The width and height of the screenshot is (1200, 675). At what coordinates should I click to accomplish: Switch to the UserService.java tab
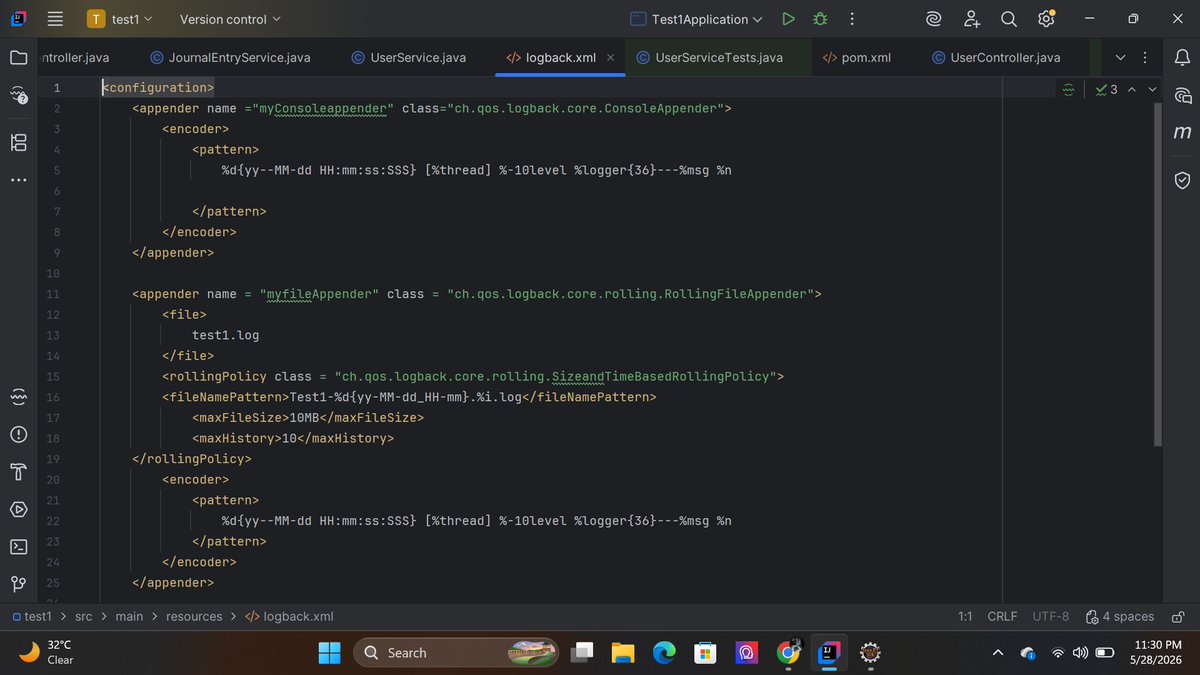point(408,58)
